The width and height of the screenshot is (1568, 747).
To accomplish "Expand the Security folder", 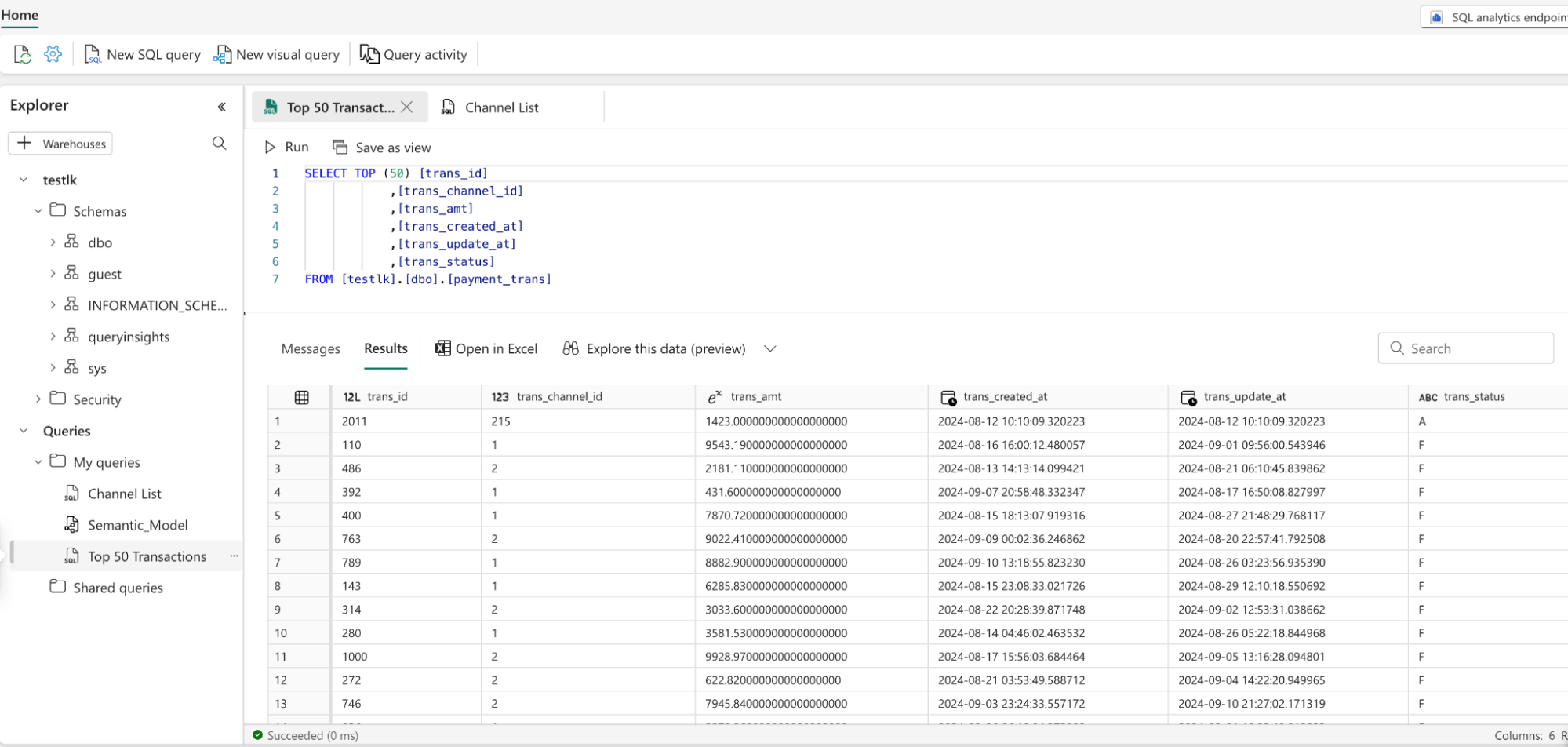I will [37, 399].
